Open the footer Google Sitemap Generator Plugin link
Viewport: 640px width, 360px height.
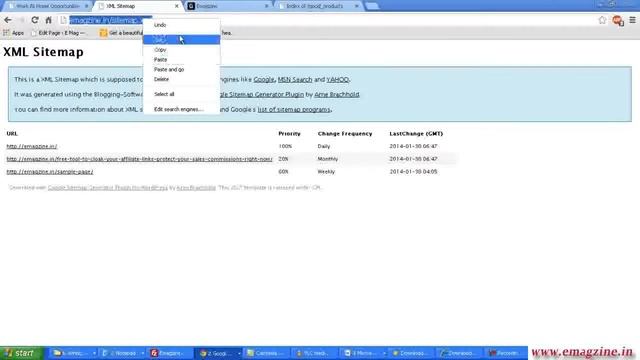click(x=107, y=188)
